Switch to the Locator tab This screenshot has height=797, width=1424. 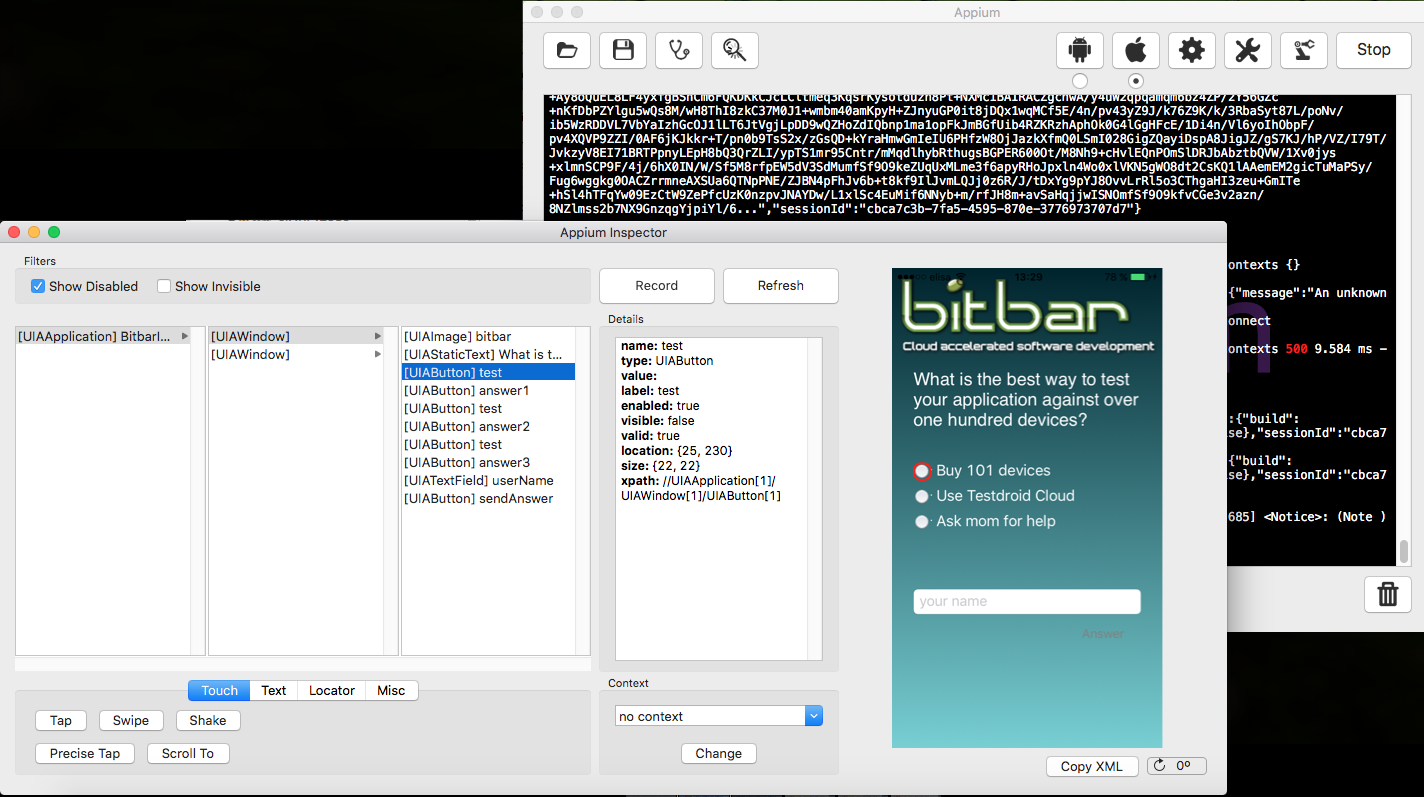[332, 690]
